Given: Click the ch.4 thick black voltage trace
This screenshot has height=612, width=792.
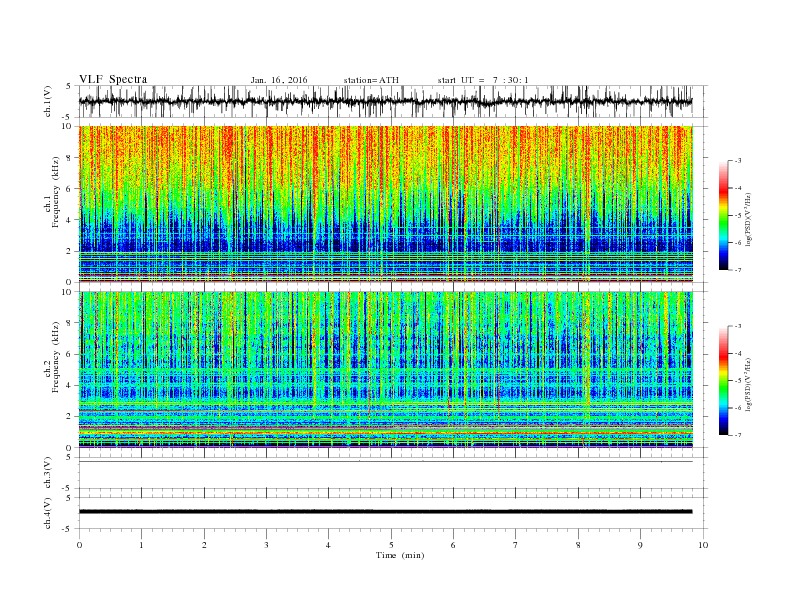Looking at the screenshot, I should [385, 512].
